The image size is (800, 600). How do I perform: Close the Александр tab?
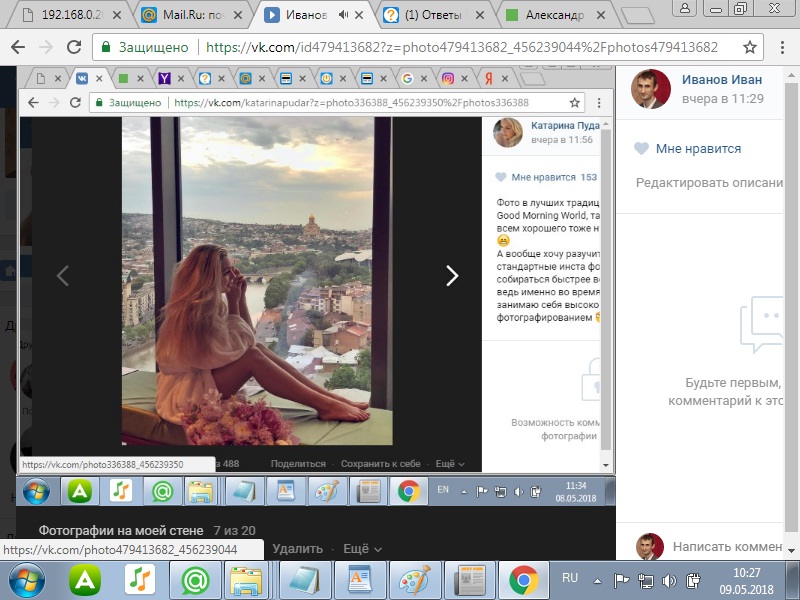(x=601, y=15)
